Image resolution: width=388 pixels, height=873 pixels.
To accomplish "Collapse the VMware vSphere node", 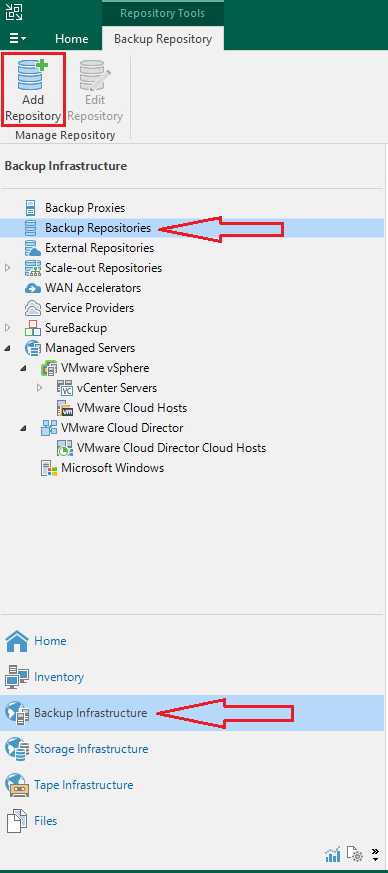I will click(x=23, y=368).
